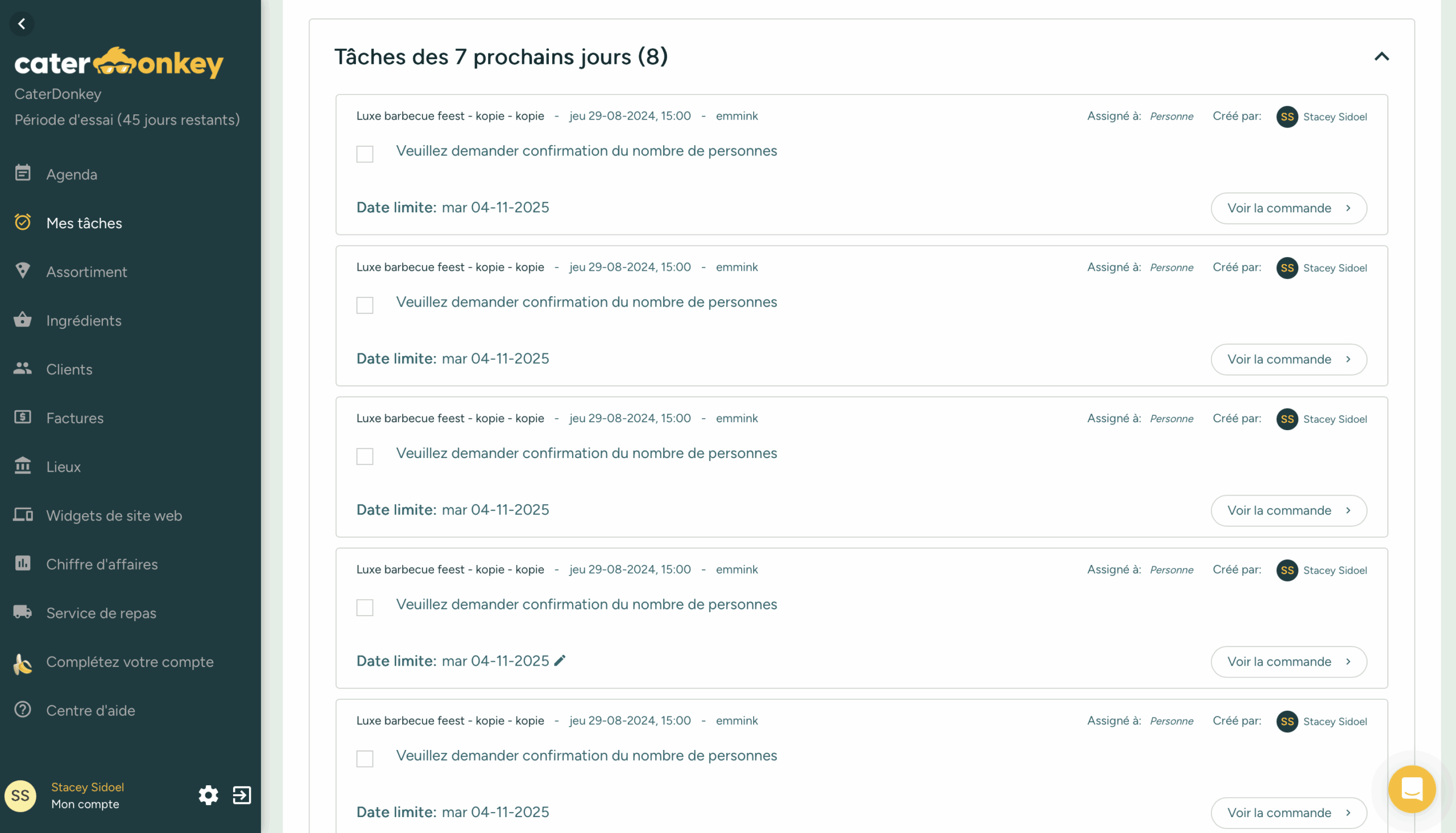Go to Factures in the sidebar
Screen dimensions: 1456x833
click(x=75, y=418)
